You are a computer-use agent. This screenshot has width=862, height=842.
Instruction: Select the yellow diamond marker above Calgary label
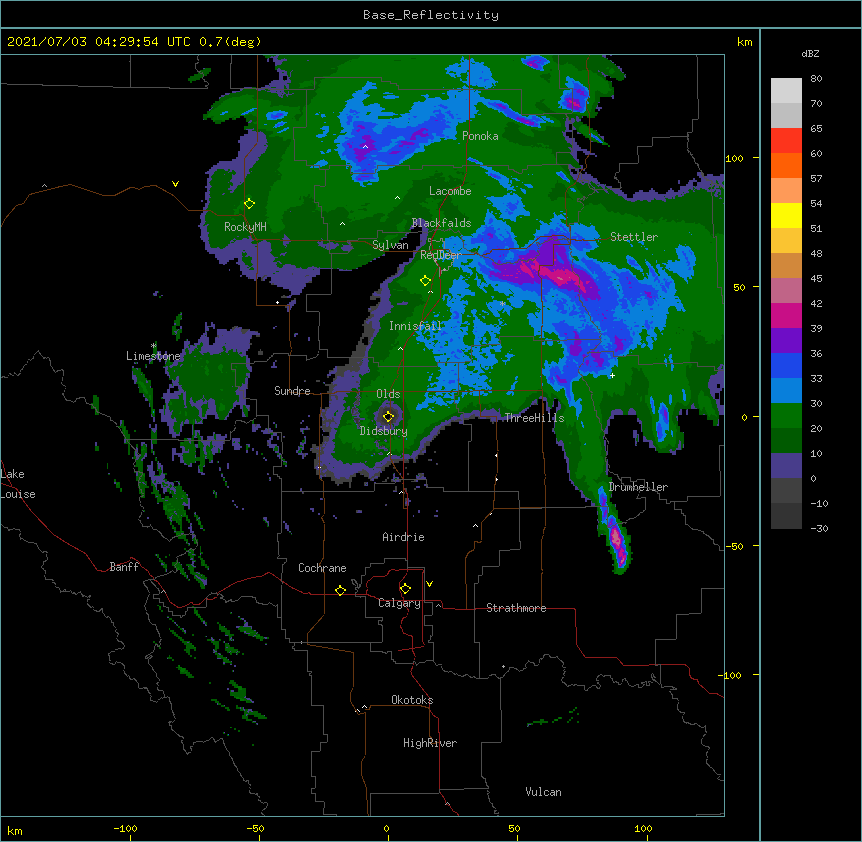tap(405, 589)
